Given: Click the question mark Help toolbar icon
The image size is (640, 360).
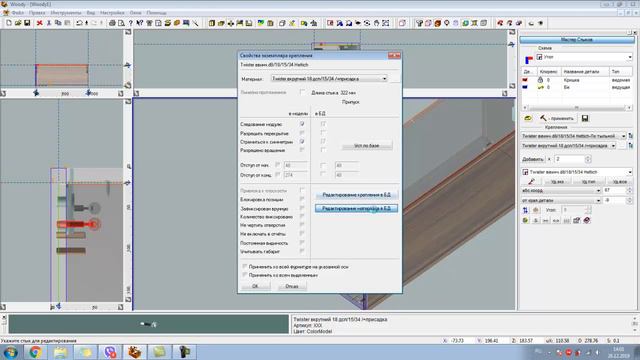Looking at the screenshot, I should click(131, 23).
